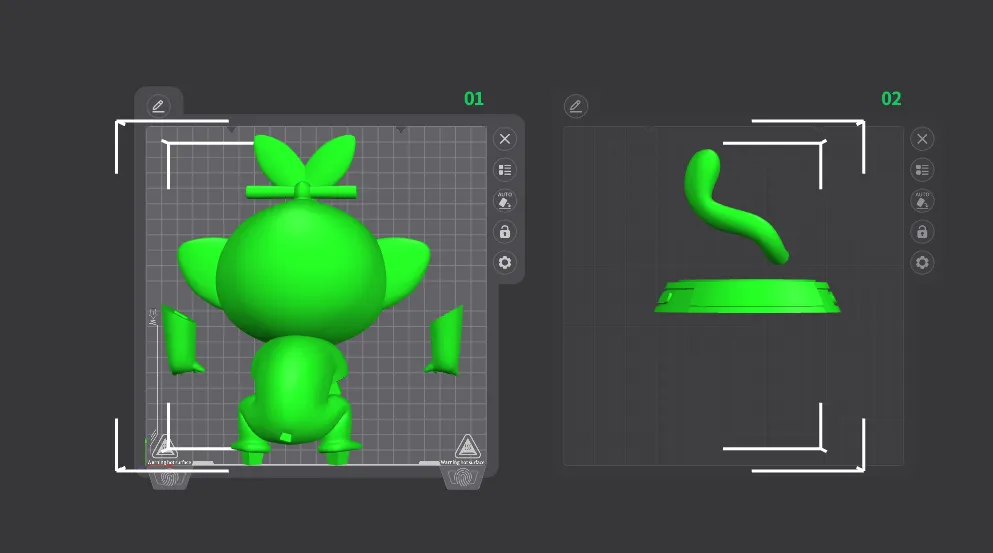This screenshot has height=553, width=993.
Task: Open plate 01 settings gear
Action: point(505,262)
